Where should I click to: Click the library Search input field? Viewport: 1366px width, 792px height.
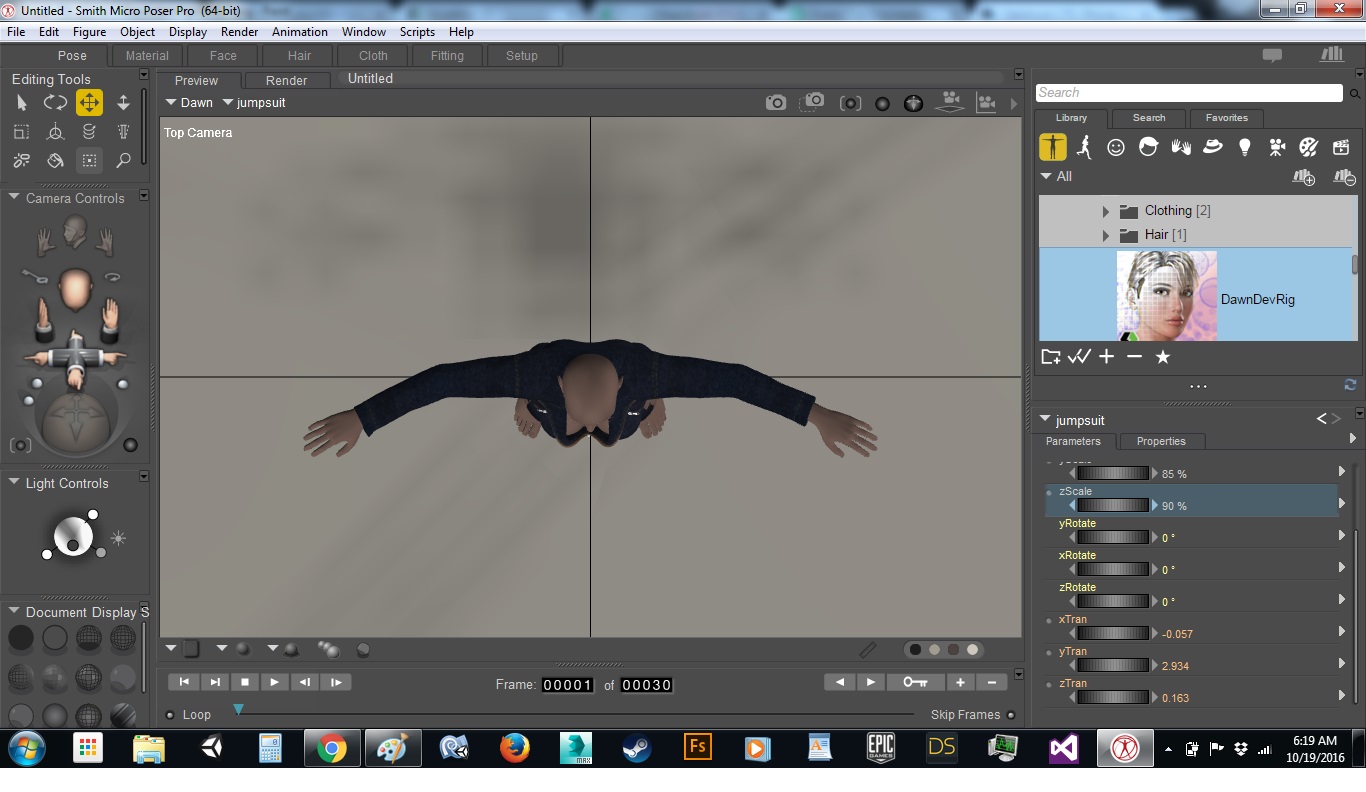1188,93
